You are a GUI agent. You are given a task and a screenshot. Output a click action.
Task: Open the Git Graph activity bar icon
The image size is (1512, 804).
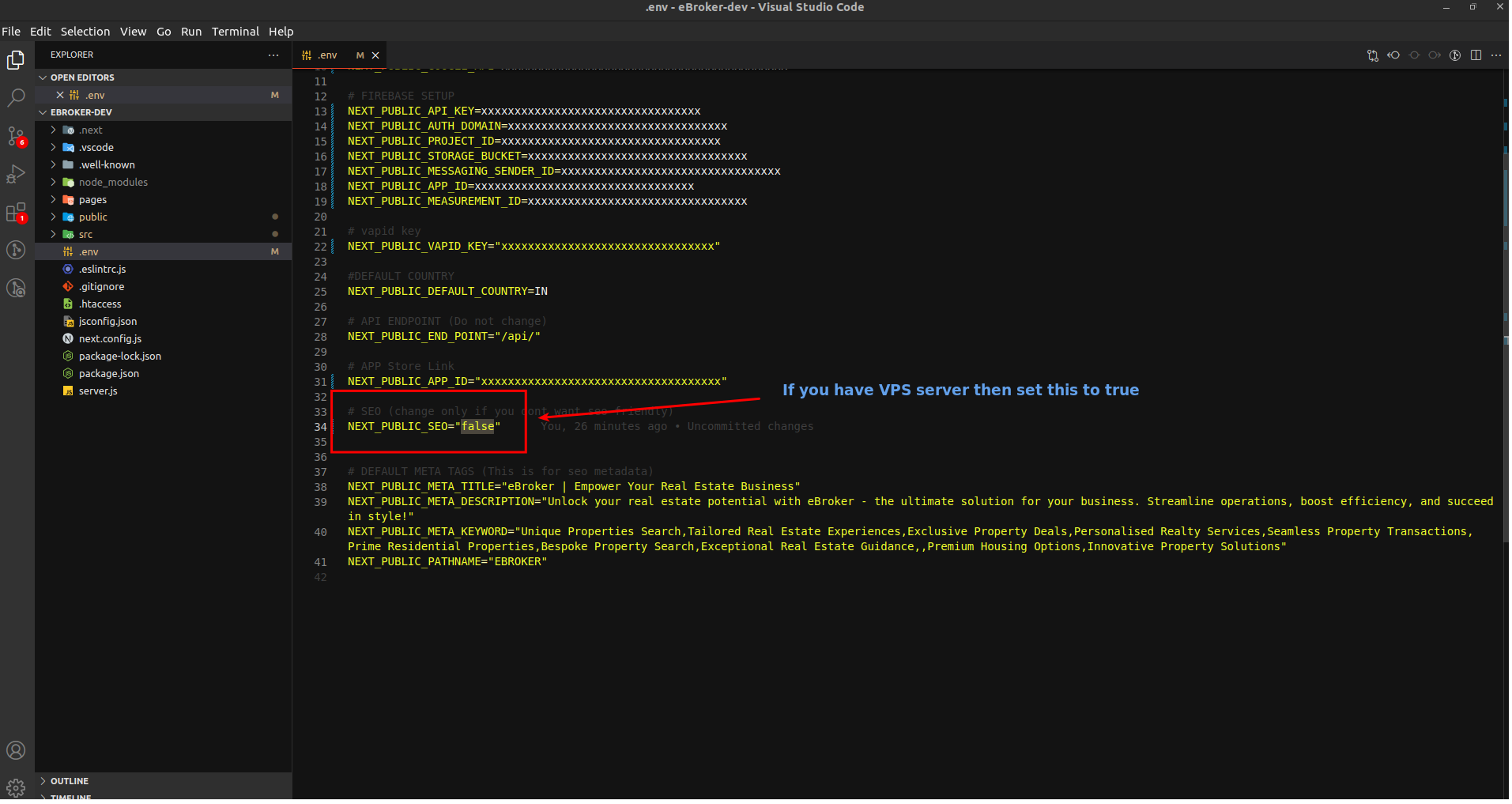click(x=16, y=250)
